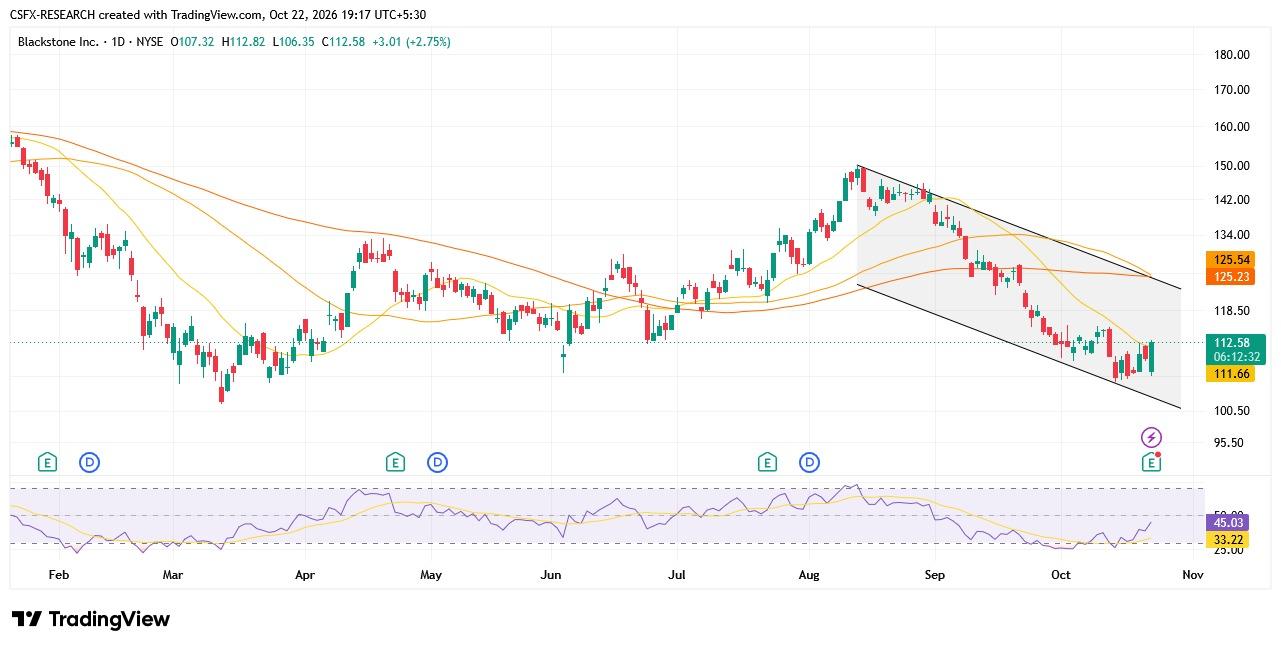Viewport: 1281px width, 649px height.
Task: Open the dividend D marker near May
Action: point(437,462)
